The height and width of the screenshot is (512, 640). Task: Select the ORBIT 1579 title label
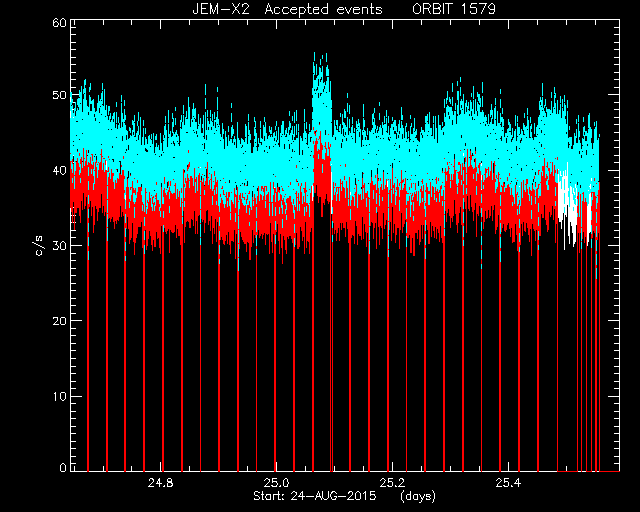click(x=454, y=9)
